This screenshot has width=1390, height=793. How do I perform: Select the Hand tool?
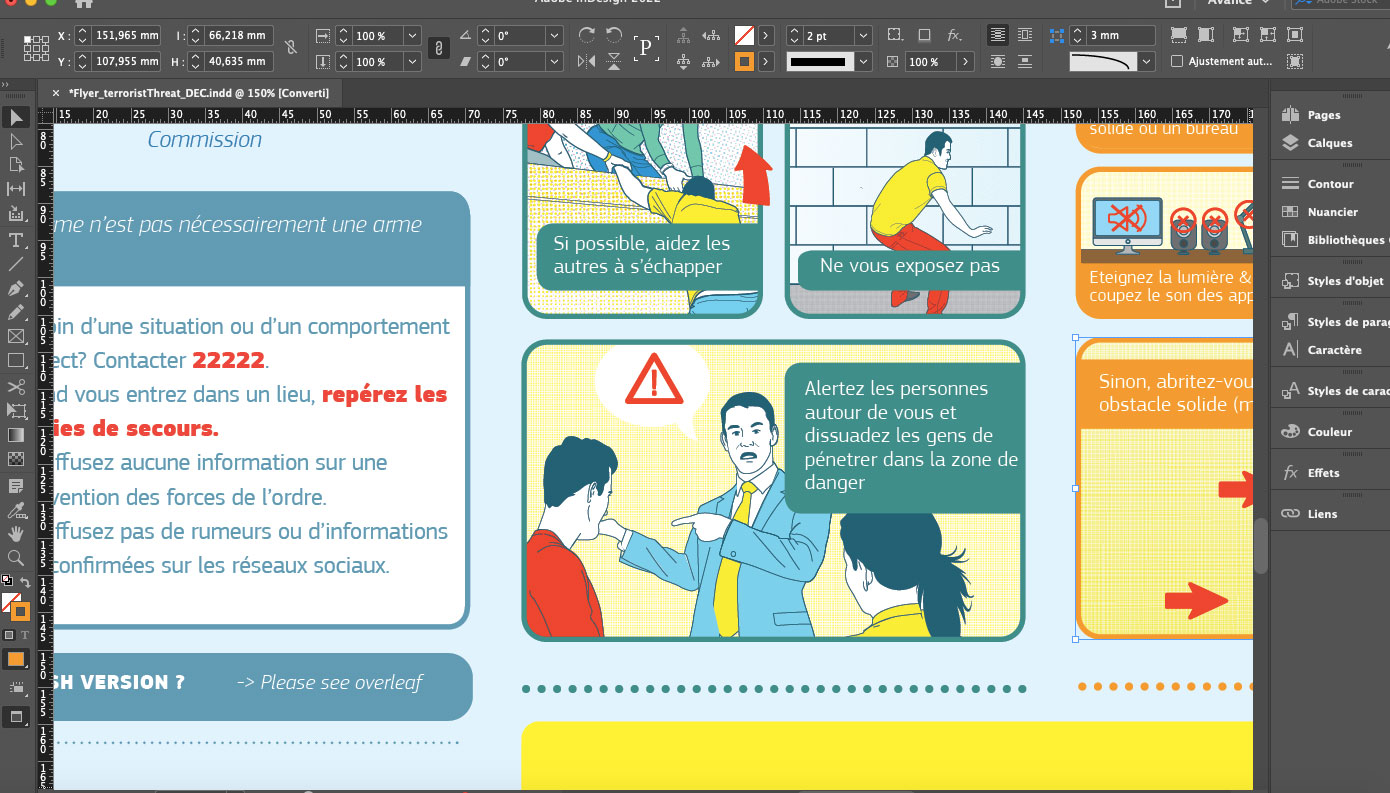point(15,533)
